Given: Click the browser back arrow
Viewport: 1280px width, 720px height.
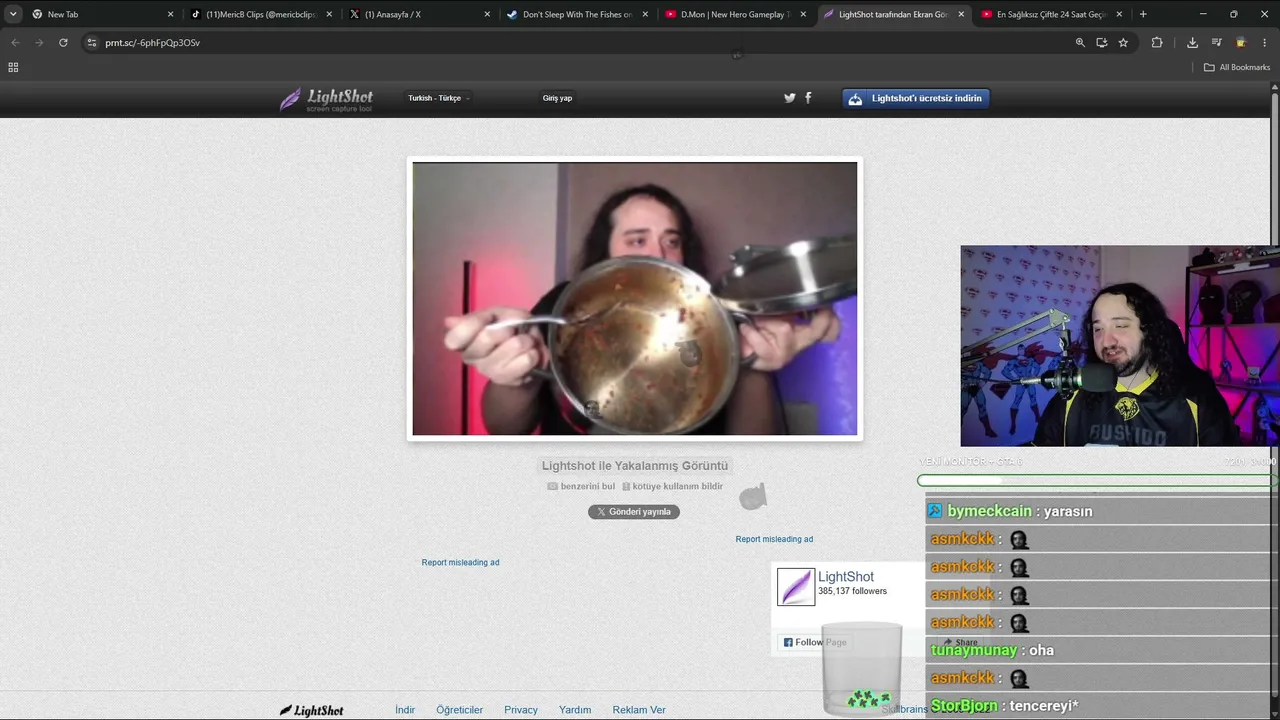Looking at the screenshot, I should pos(15,43).
